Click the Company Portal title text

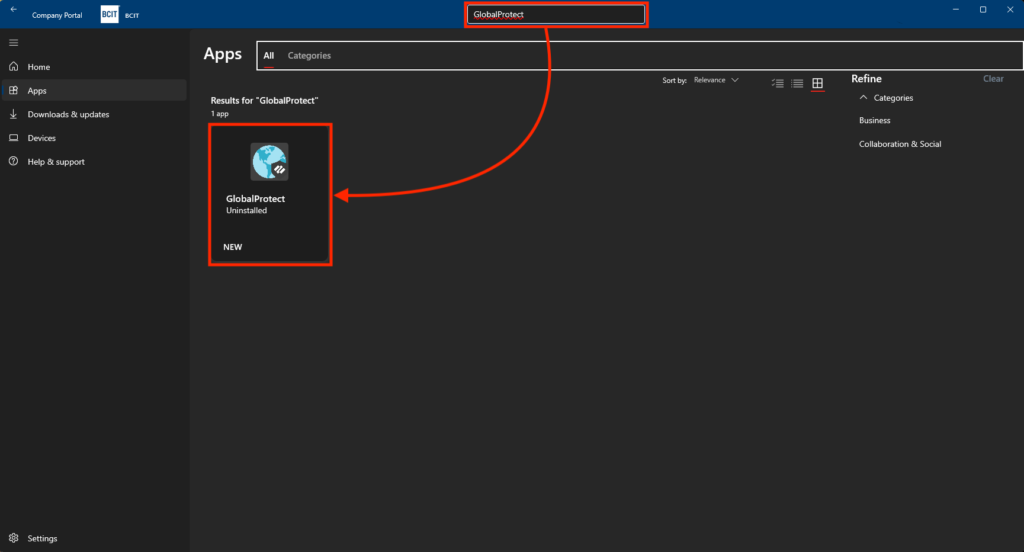pyautogui.click(x=57, y=15)
